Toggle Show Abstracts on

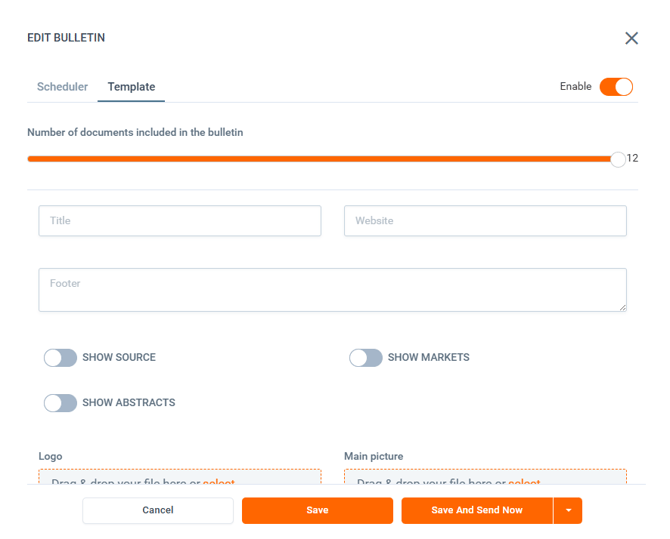[61, 403]
